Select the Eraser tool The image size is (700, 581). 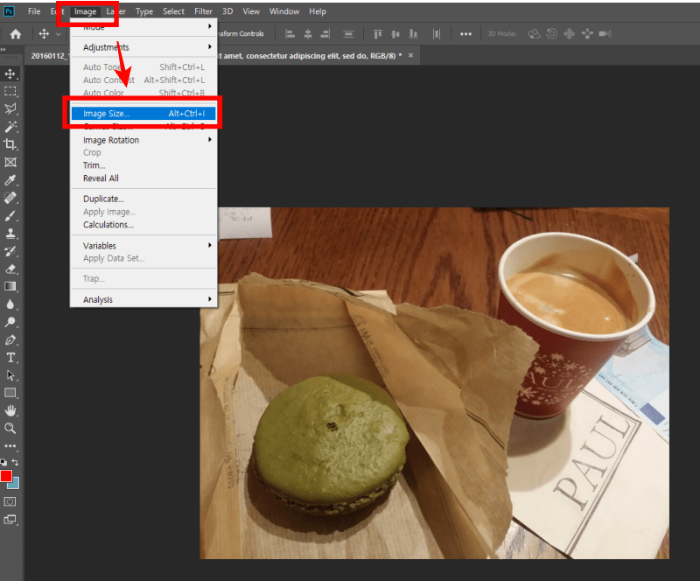(x=10, y=269)
